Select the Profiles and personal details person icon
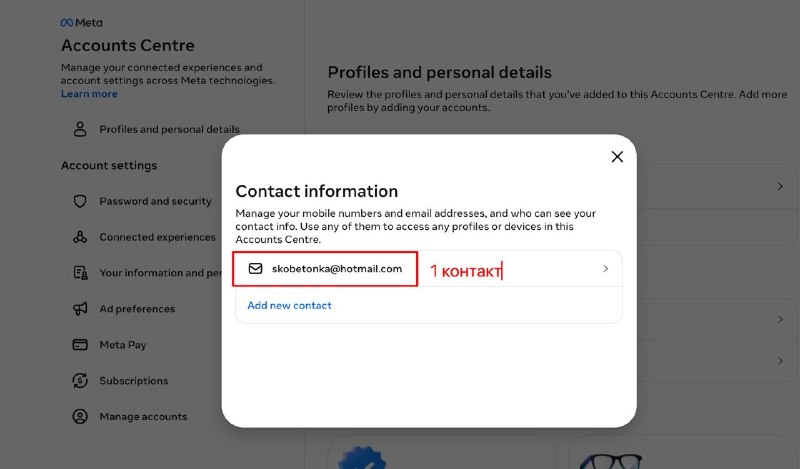 (80, 129)
